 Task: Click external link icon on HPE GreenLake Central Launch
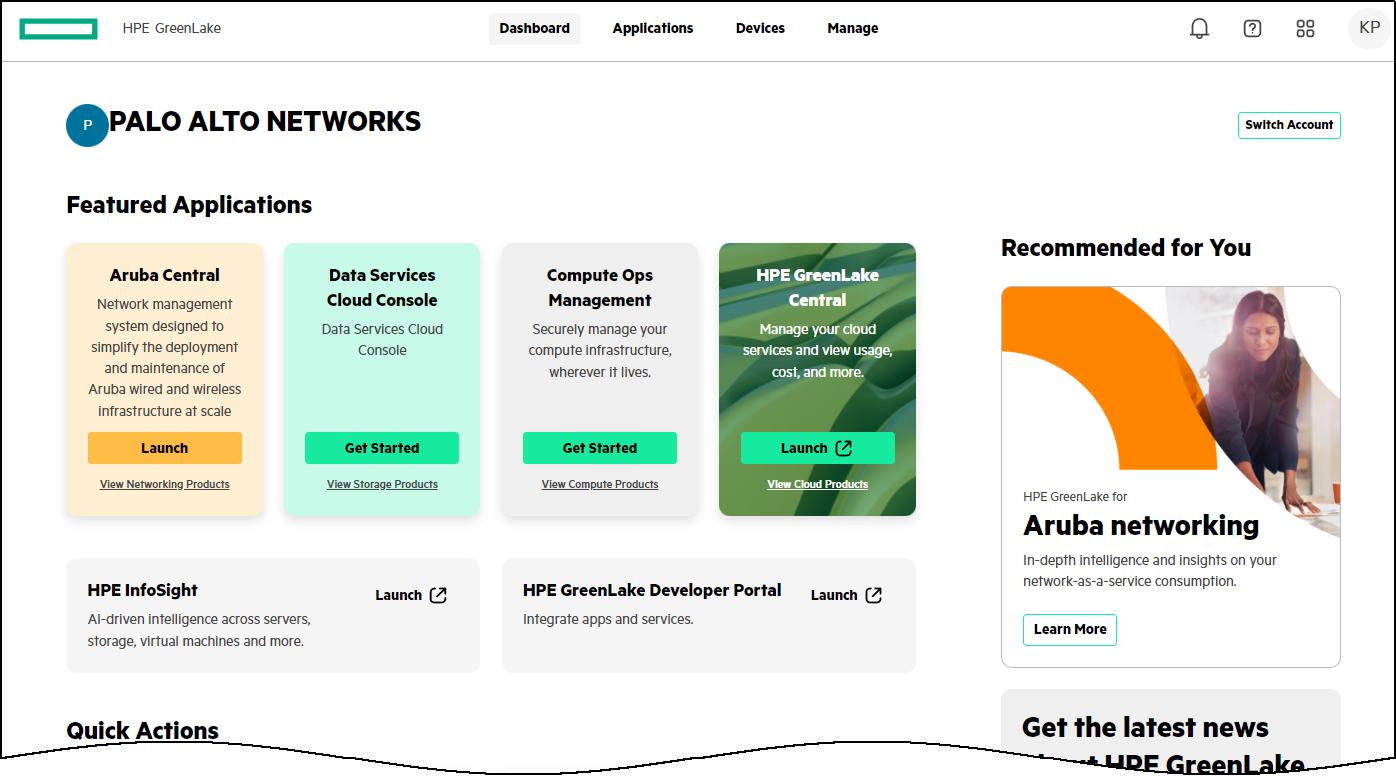click(x=843, y=448)
